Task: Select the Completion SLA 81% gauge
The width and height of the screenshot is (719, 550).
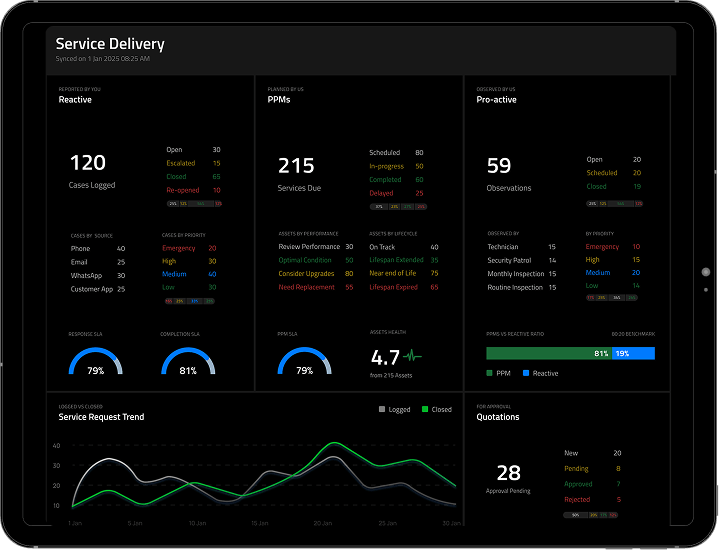Action: pyautogui.click(x=188, y=362)
